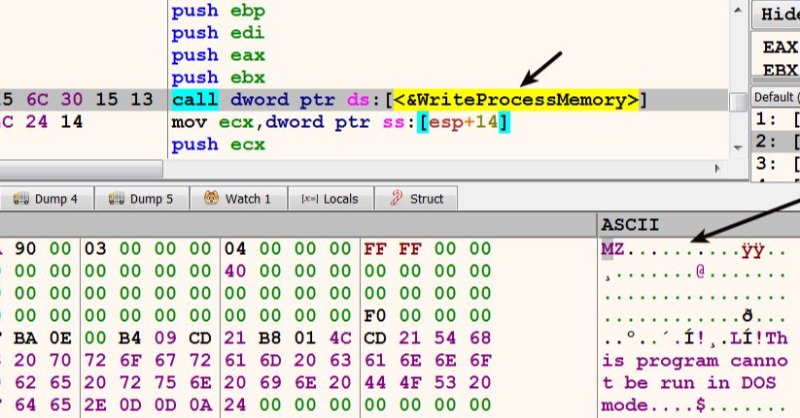
Task: Click stack argument row '2:'
Action: point(776,141)
